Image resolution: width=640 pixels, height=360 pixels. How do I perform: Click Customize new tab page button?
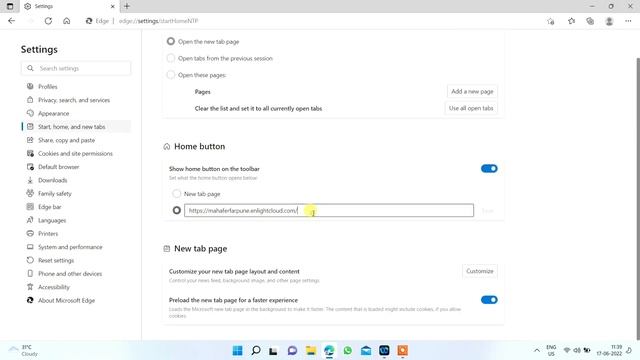click(x=480, y=271)
